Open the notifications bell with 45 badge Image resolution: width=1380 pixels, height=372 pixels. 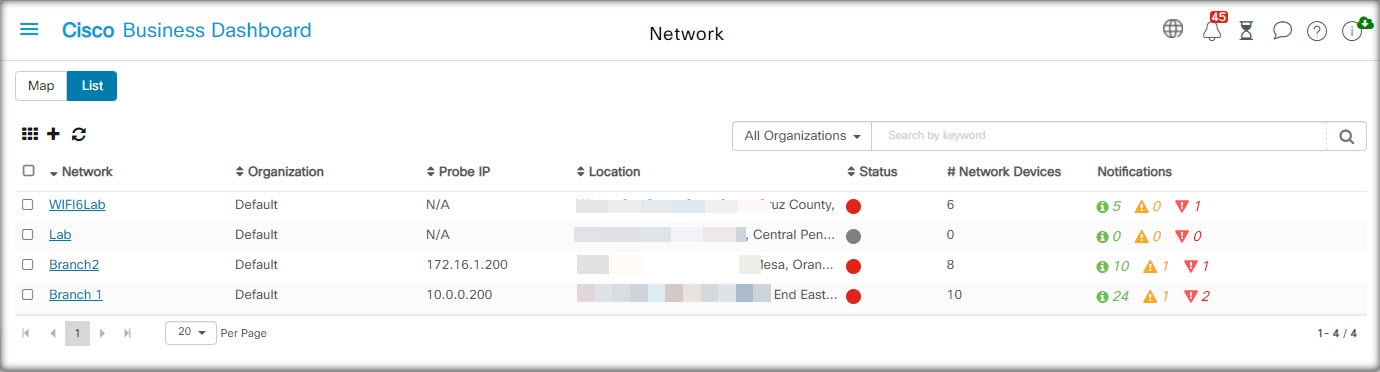click(x=1213, y=29)
